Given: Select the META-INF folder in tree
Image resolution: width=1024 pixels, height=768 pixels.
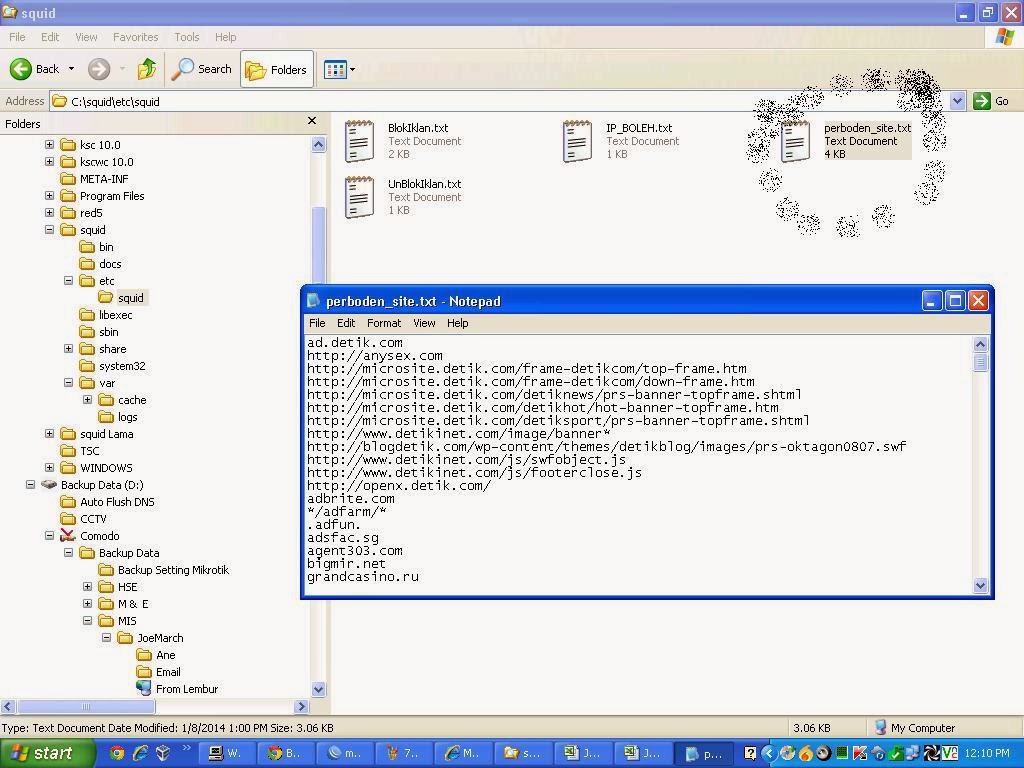Looking at the screenshot, I should pos(95,179).
